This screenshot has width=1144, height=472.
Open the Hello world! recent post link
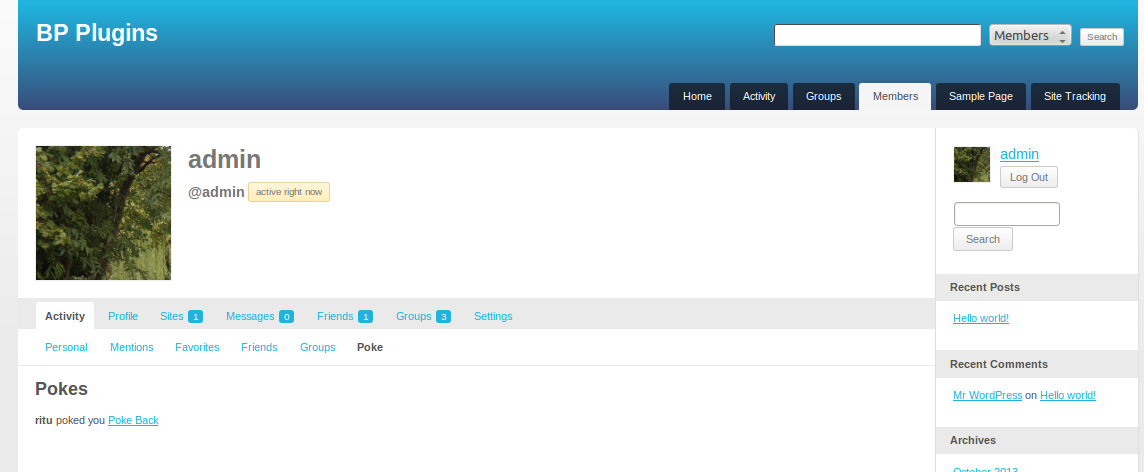[981, 318]
